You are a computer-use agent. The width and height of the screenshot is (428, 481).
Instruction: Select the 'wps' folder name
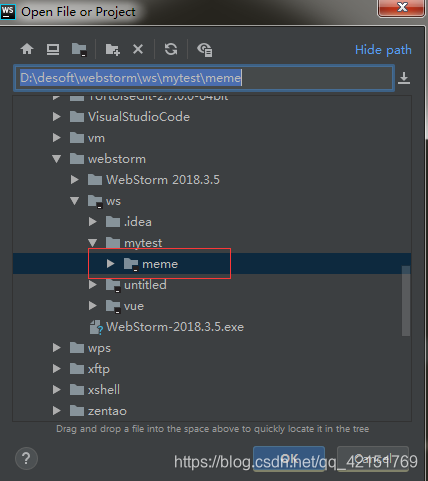99,348
